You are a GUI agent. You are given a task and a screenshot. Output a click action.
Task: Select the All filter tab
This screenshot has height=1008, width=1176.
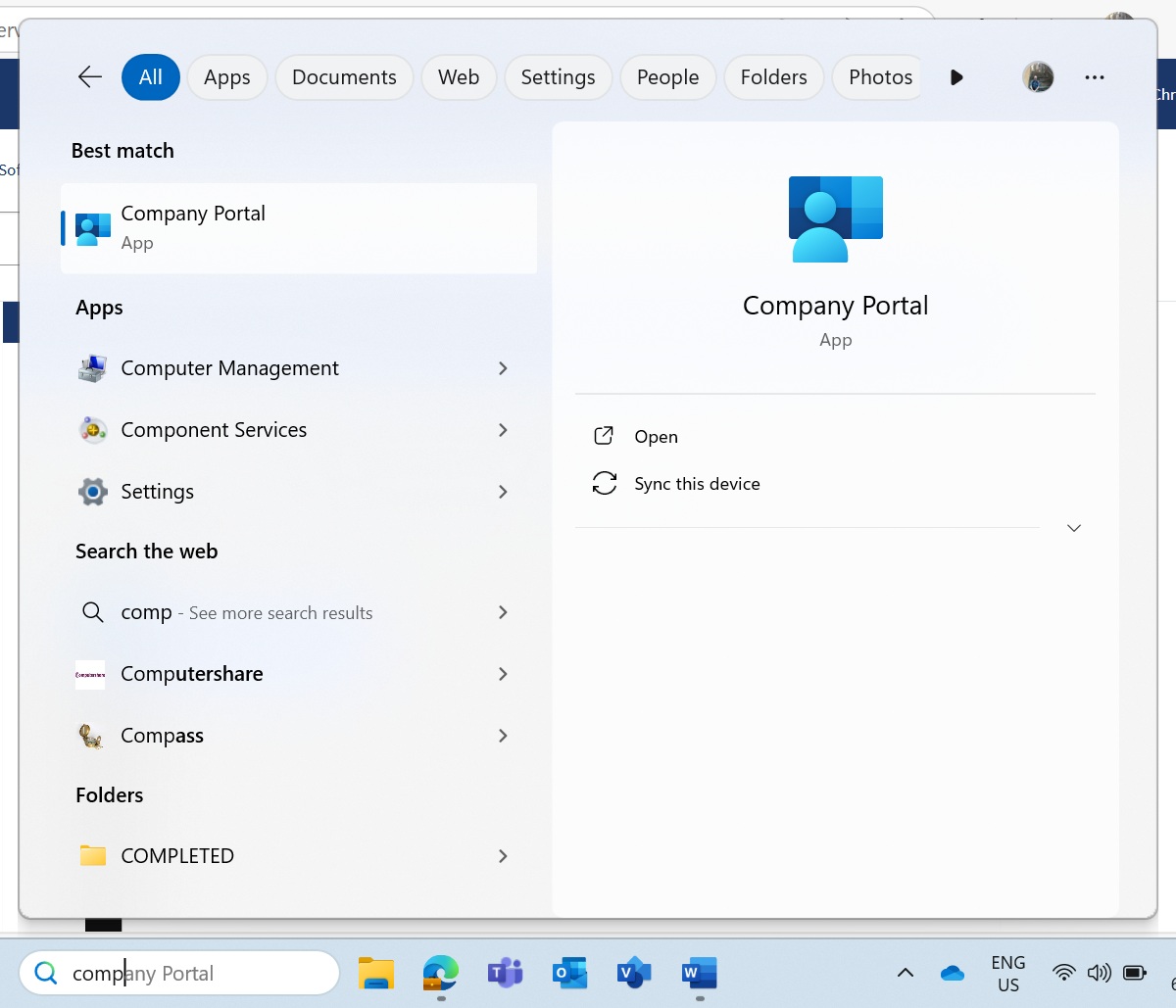[151, 77]
